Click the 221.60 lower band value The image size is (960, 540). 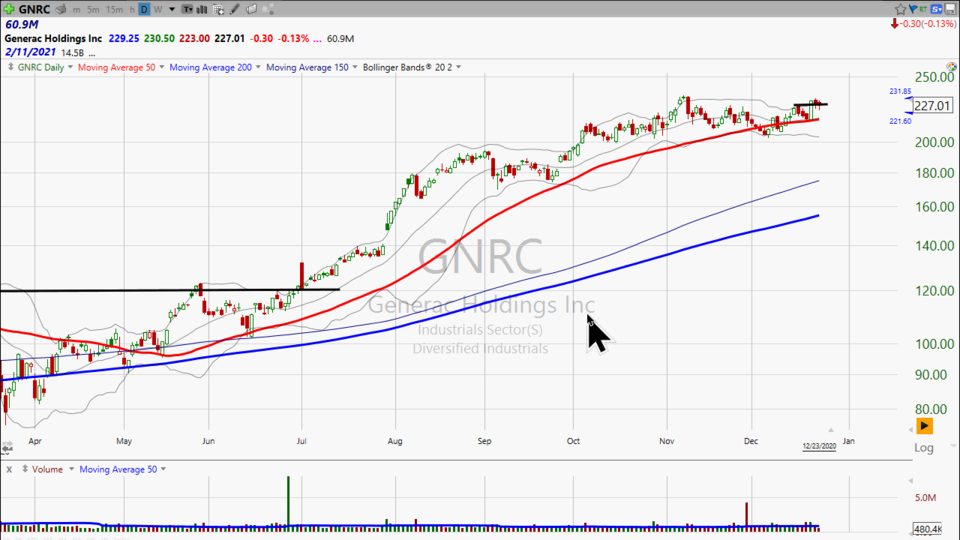(900, 121)
